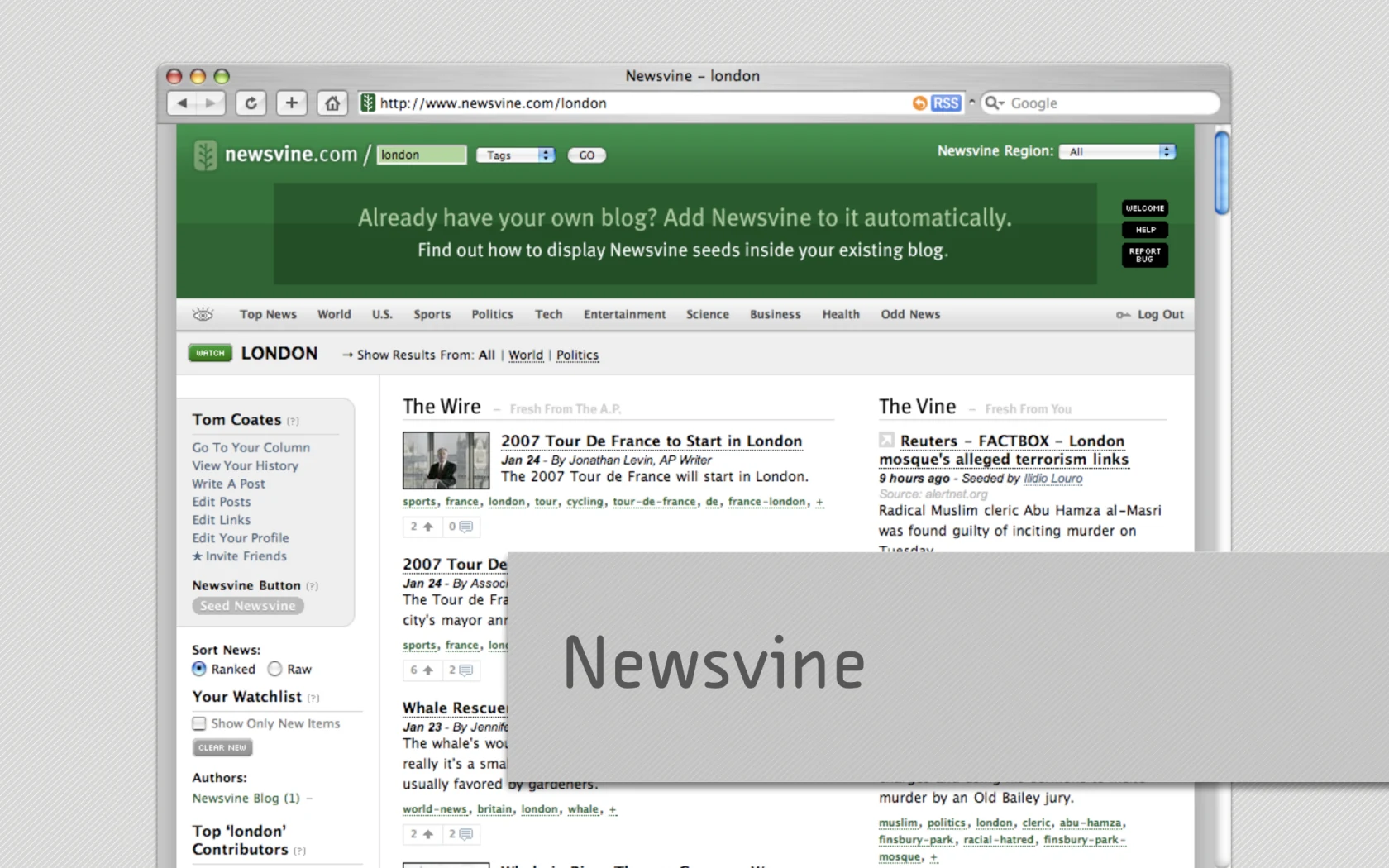Add a tag to the first Tour story
This screenshot has width=1389, height=868.
819,503
